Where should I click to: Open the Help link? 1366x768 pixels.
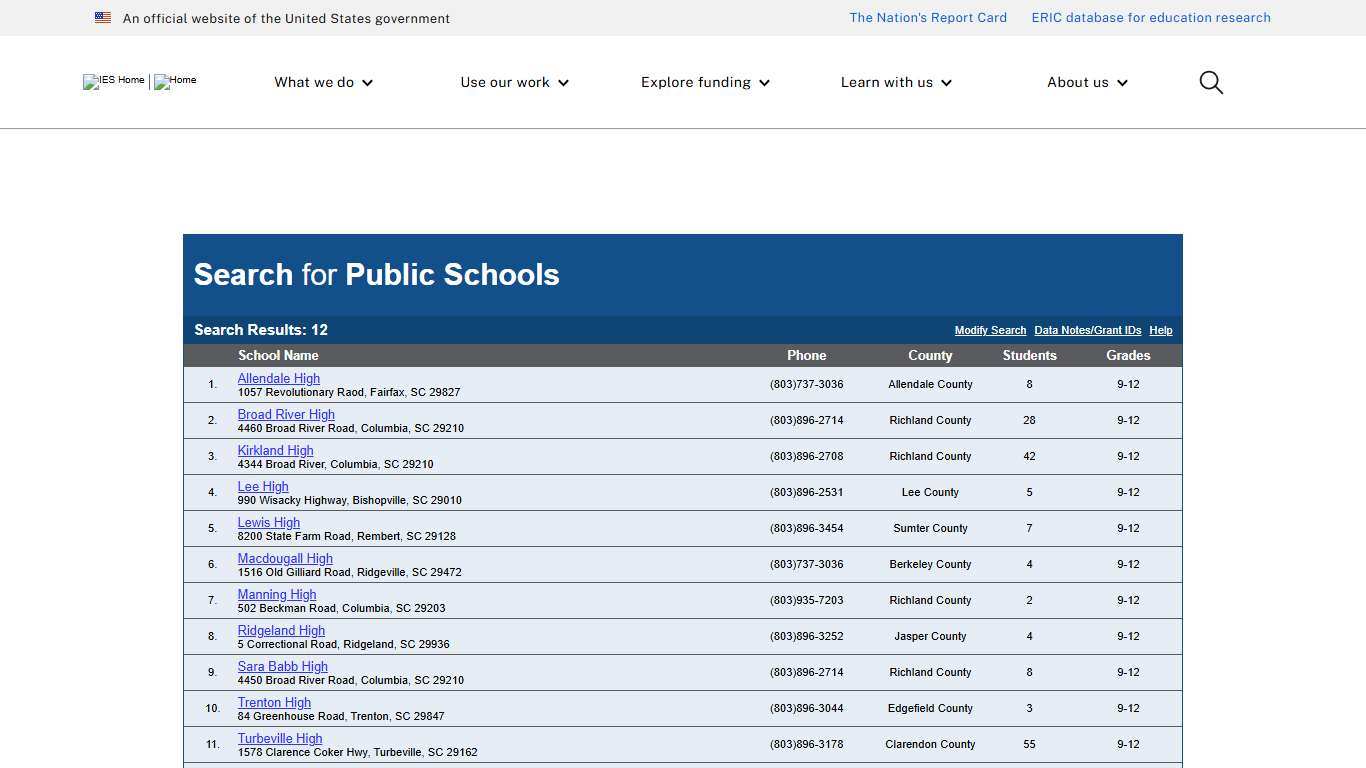[1160, 330]
